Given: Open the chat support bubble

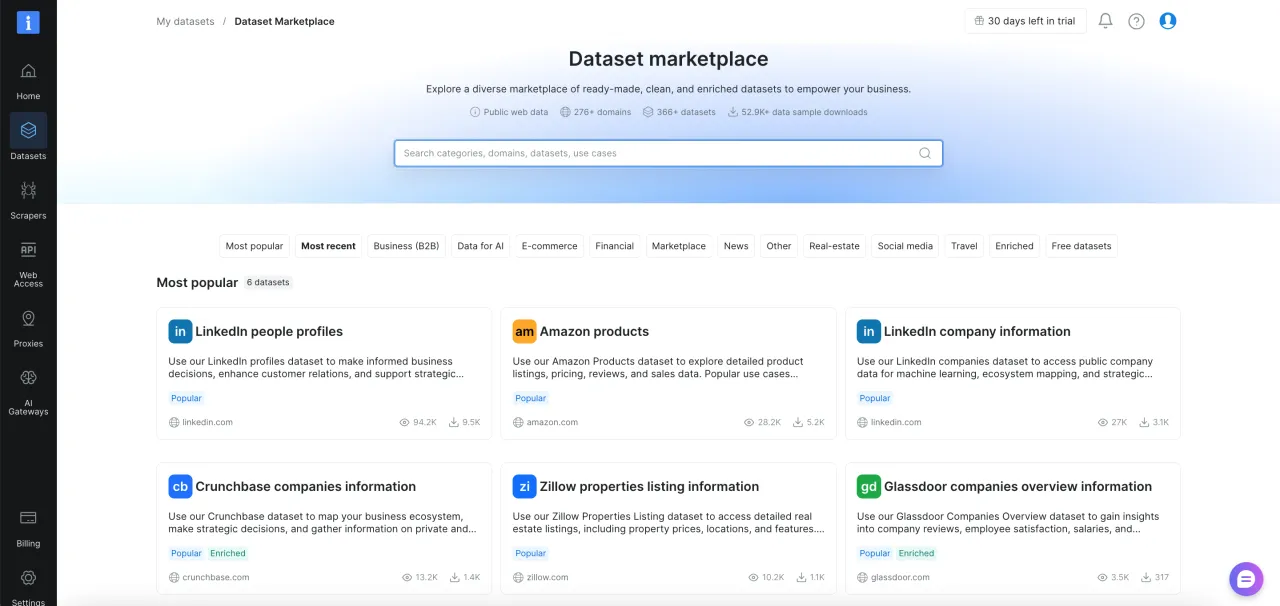Looking at the screenshot, I should coord(1246,578).
